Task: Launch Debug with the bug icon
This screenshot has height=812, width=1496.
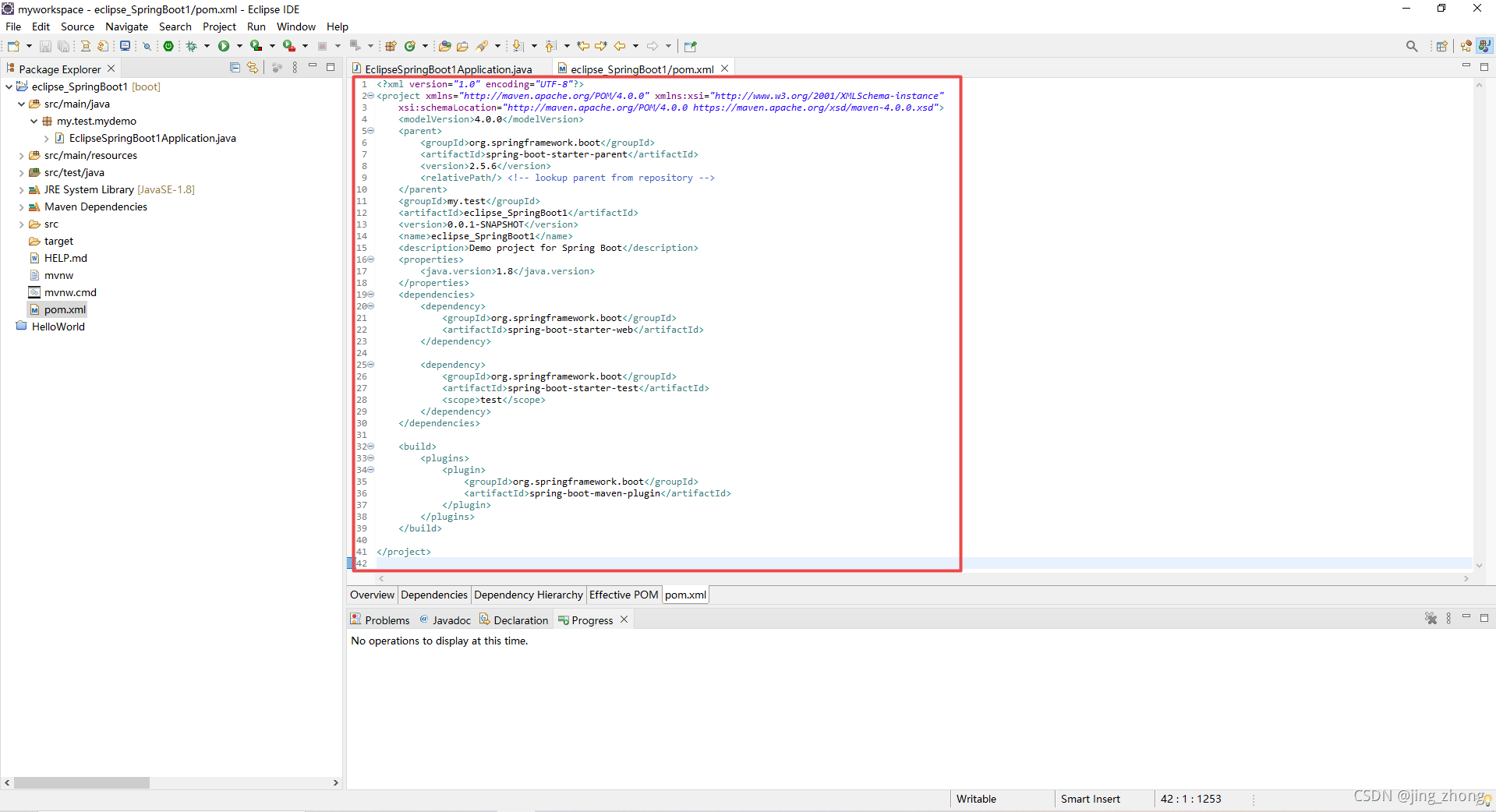Action: pos(191,46)
